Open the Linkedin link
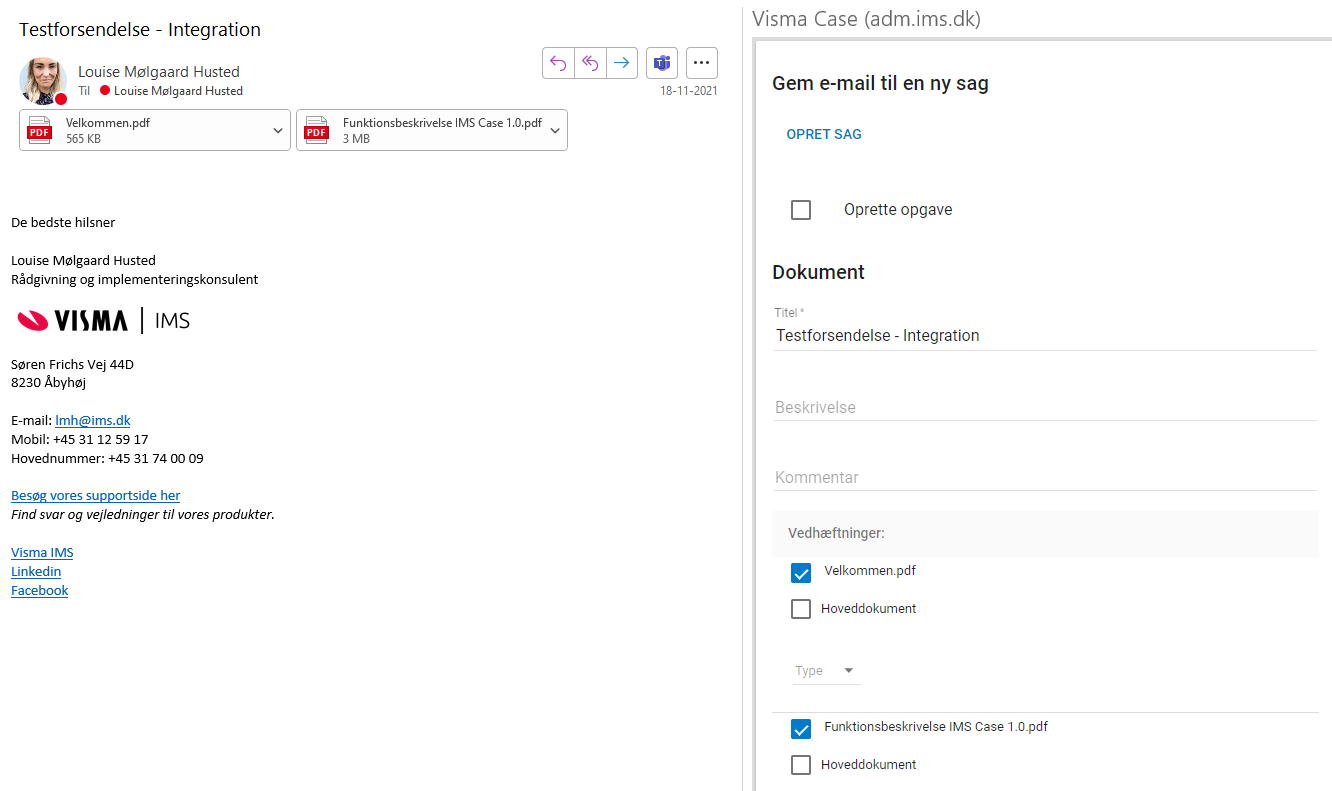Viewport: 1332px width, 791px height. pyautogui.click(x=36, y=572)
